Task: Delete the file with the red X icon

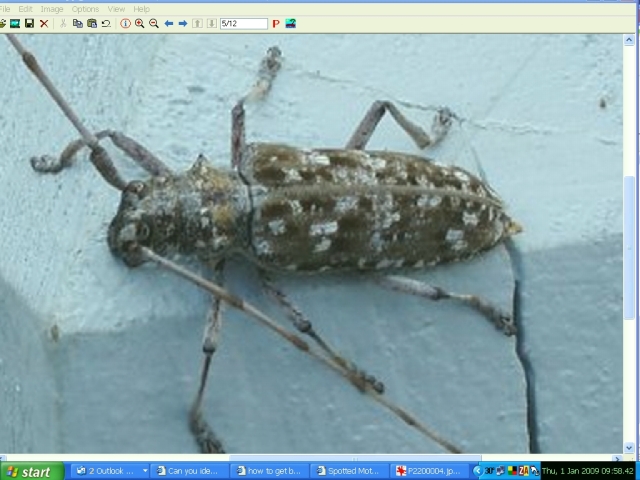Action: point(44,23)
